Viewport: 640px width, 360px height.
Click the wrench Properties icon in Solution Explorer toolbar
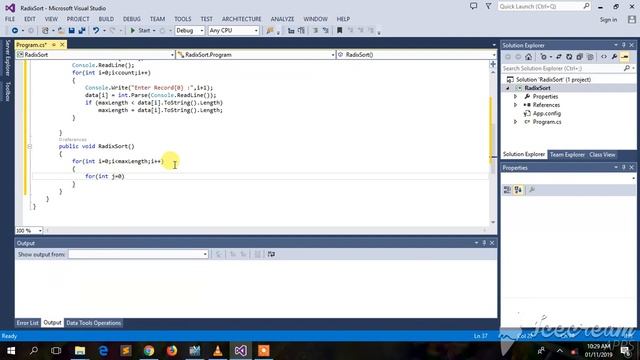click(x=614, y=57)
